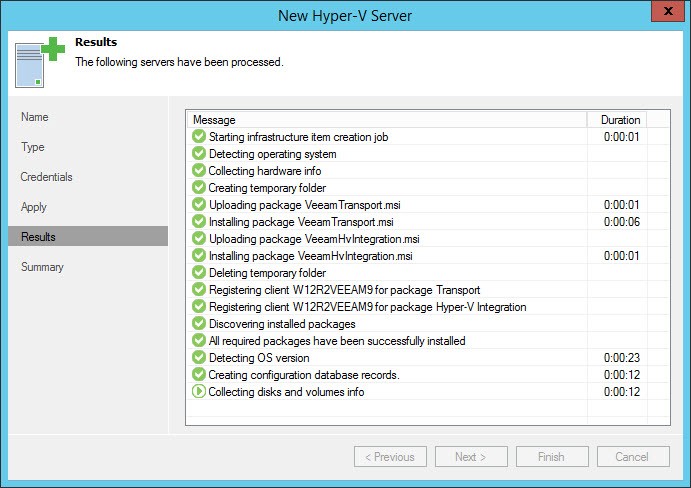Viewport: 691px width, 488px height.
Task: Select 'Installing package VeeamHvIntegration.msi' row text
Action: pyautogui.click(x=311, y=256)
